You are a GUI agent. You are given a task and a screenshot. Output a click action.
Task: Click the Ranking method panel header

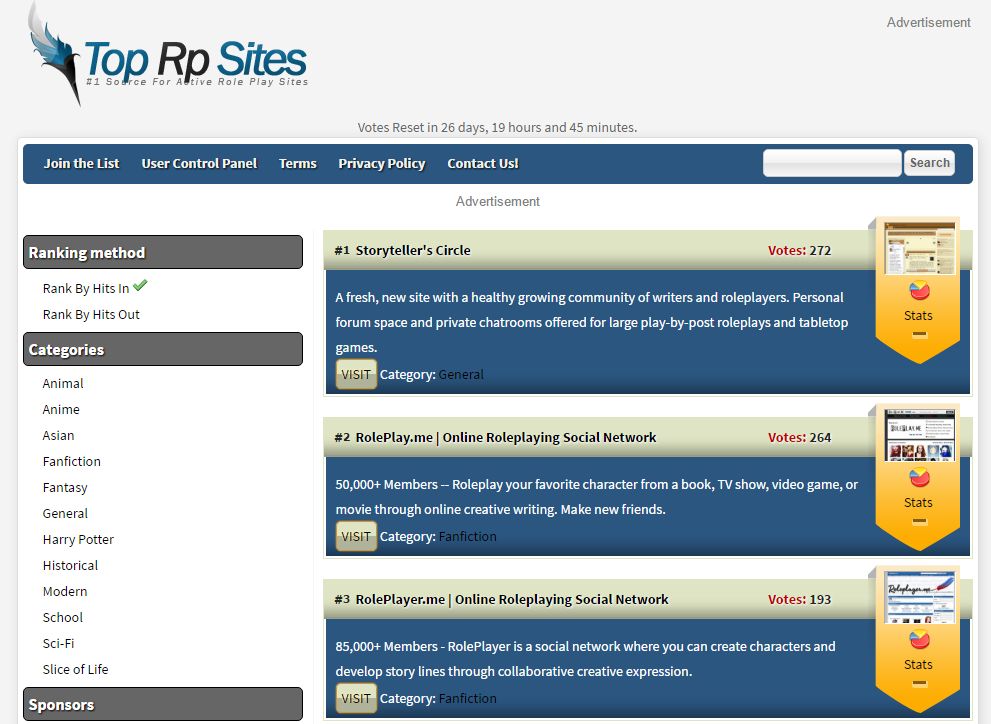pyautogui.click(x=163, y=252)
